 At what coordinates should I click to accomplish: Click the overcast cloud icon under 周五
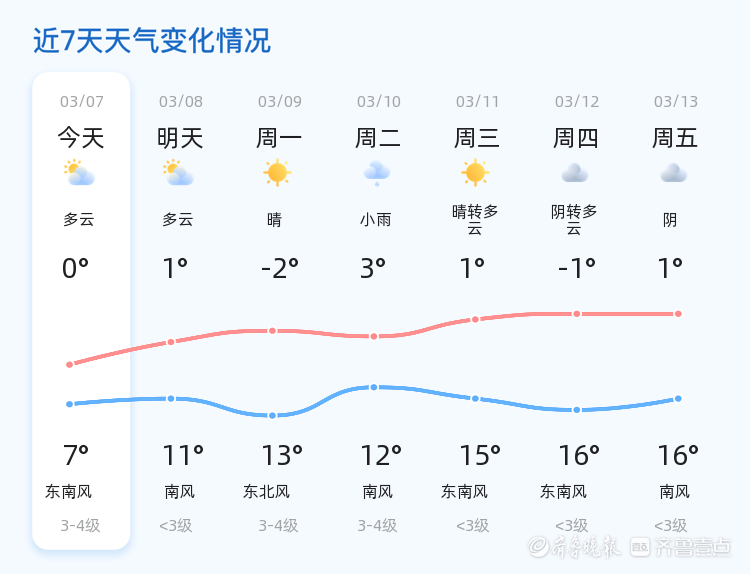(674, 174)
